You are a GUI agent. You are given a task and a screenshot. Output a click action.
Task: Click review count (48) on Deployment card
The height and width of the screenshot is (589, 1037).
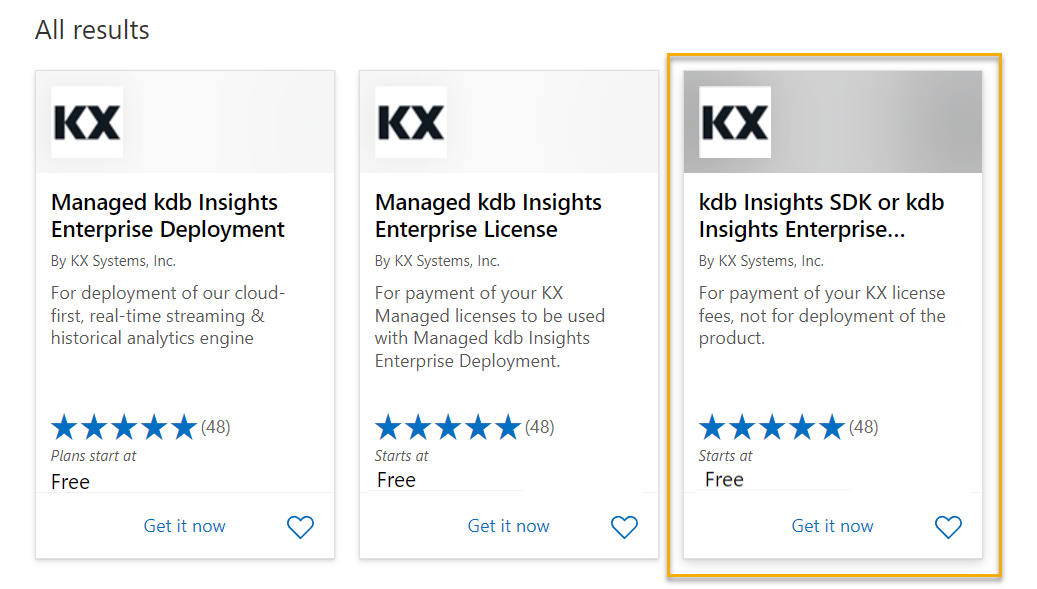coord(216,427)
